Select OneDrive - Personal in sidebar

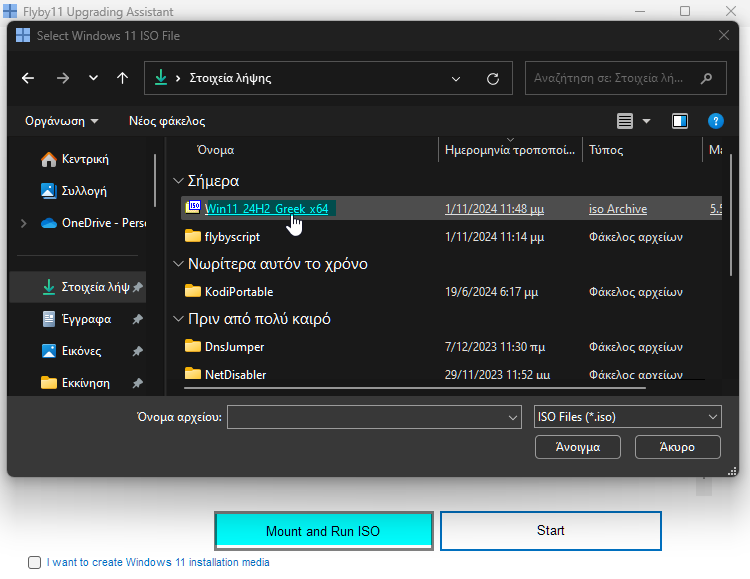(x=93, y=223)
